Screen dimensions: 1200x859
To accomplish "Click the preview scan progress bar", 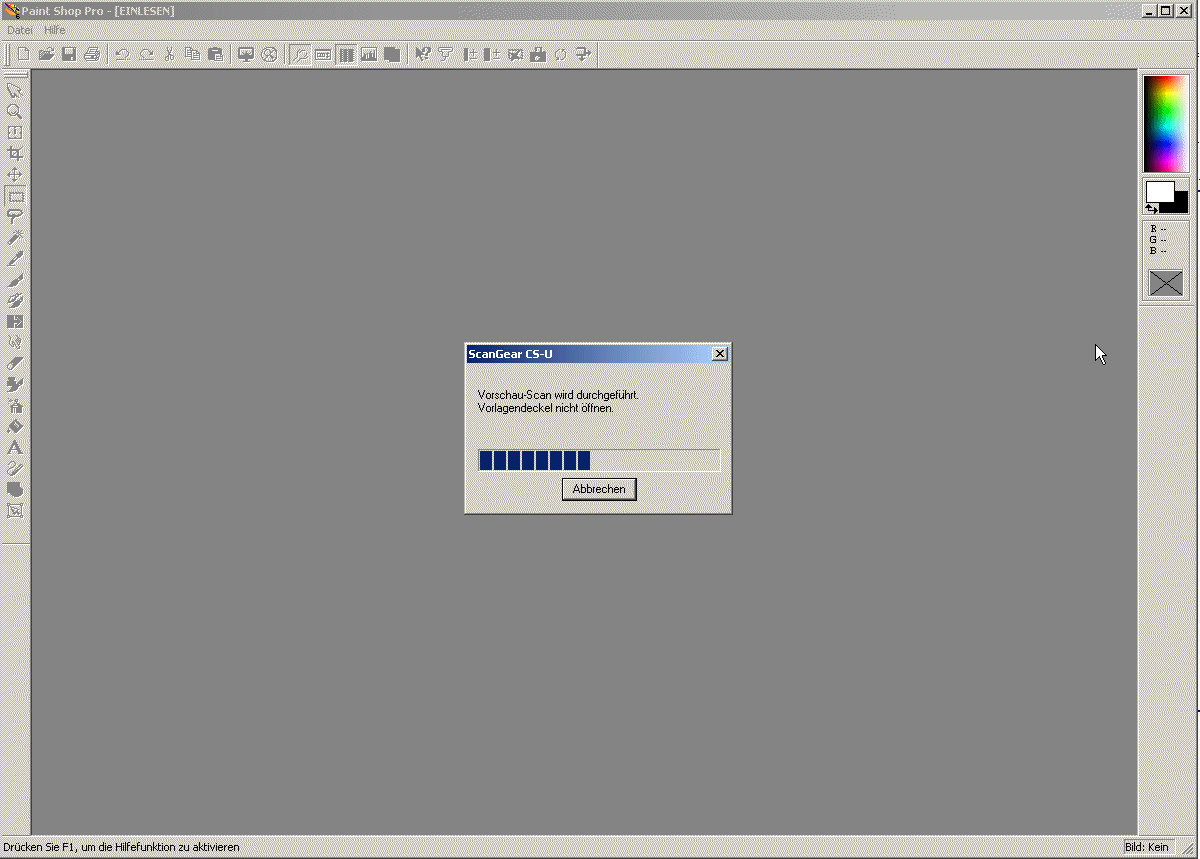I will (x=599, y=460).
